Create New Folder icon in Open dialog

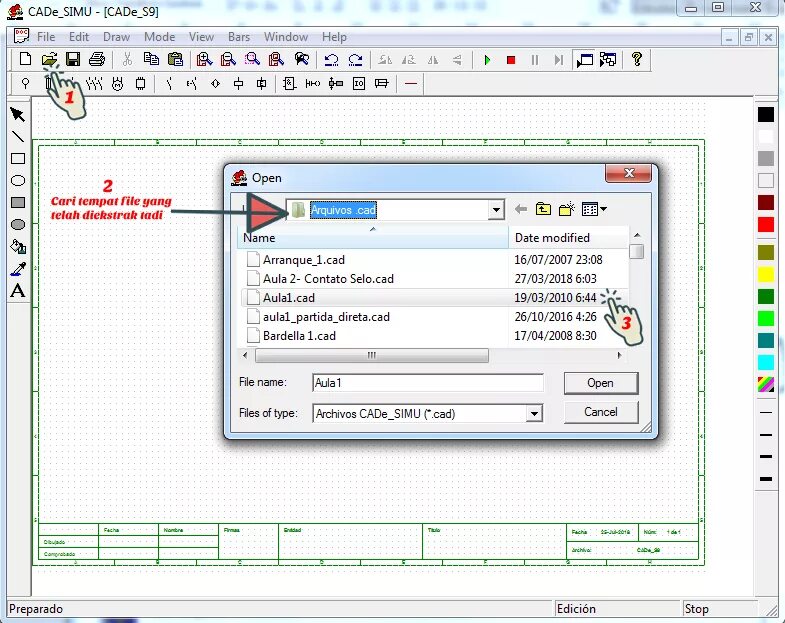point(567,209)
